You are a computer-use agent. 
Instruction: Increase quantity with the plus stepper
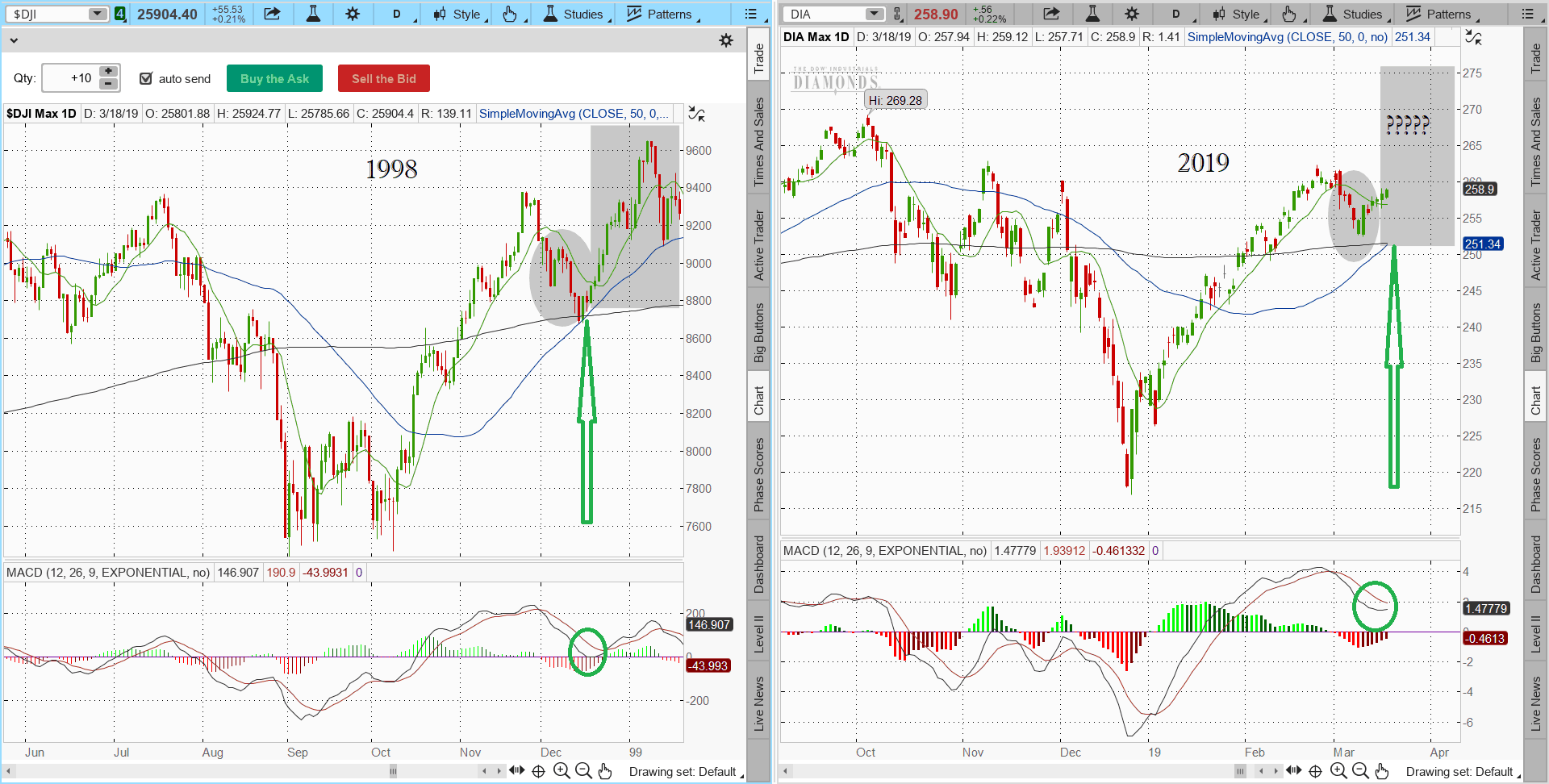[108, 72]
